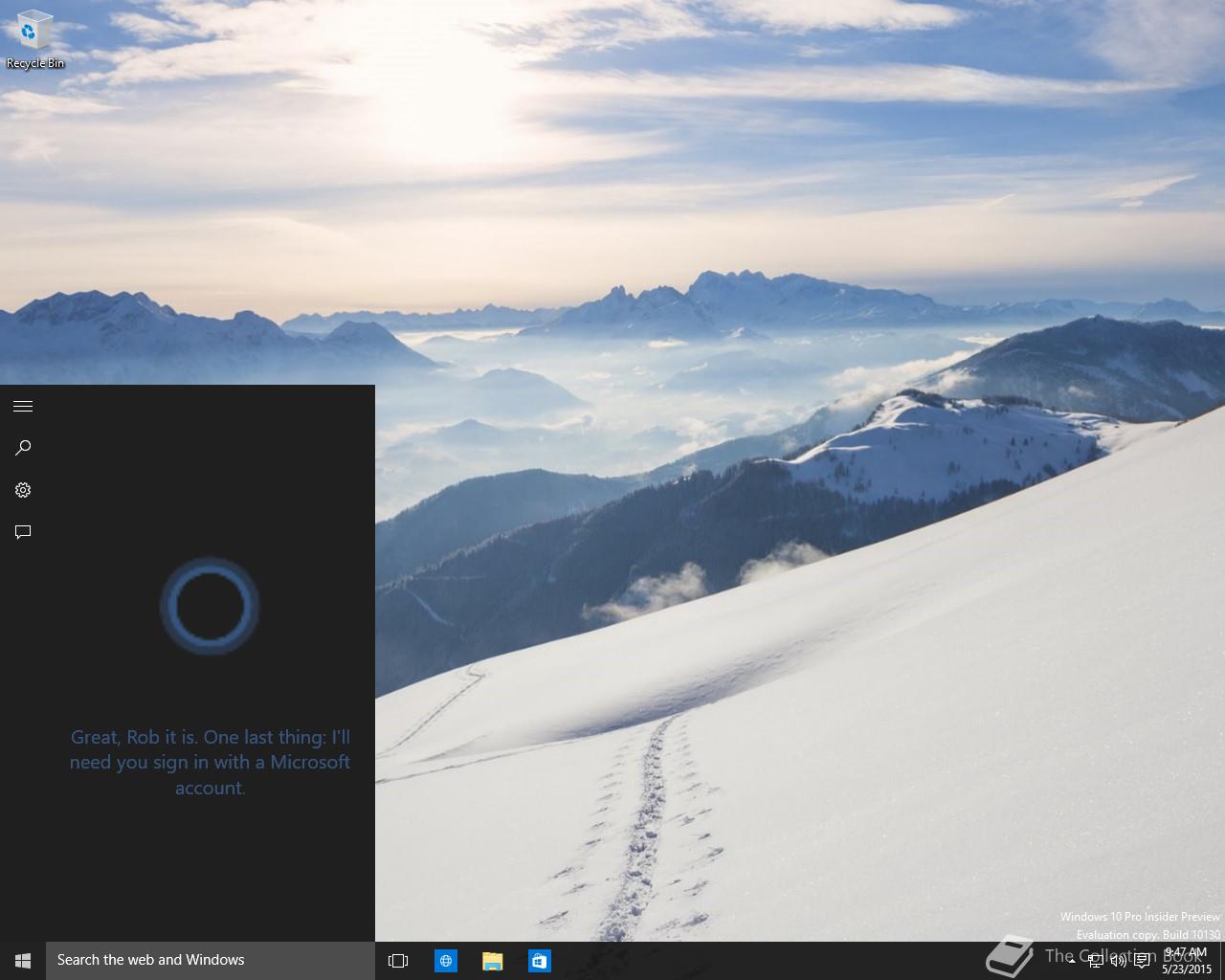Image resolution: width=1225 pixels, height=980 pixels.
Task: Focus the 'Search the web and Windows' box
Action: pos(211,961)
